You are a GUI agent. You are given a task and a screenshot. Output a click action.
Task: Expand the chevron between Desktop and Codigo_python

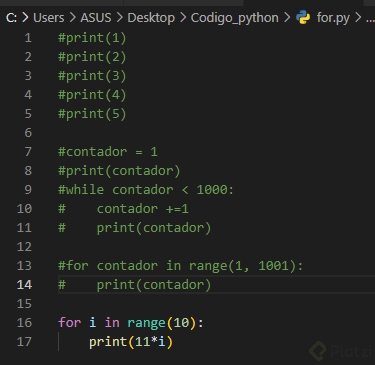(183, 18)
